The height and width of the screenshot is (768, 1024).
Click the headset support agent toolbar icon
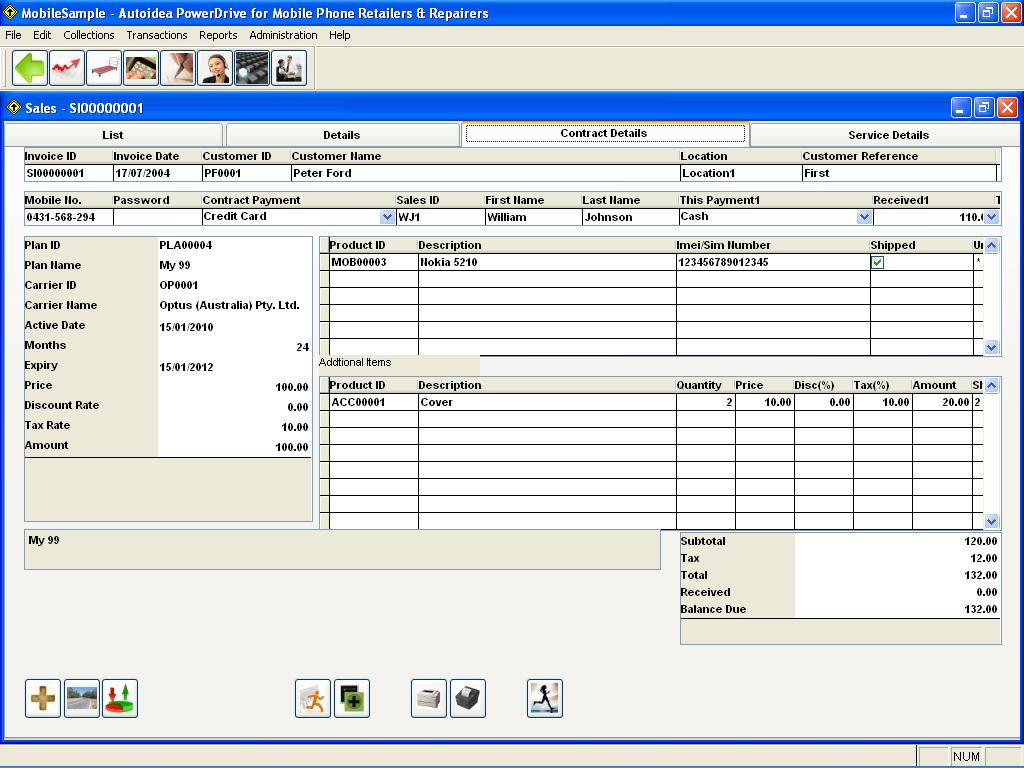(215, 68)
